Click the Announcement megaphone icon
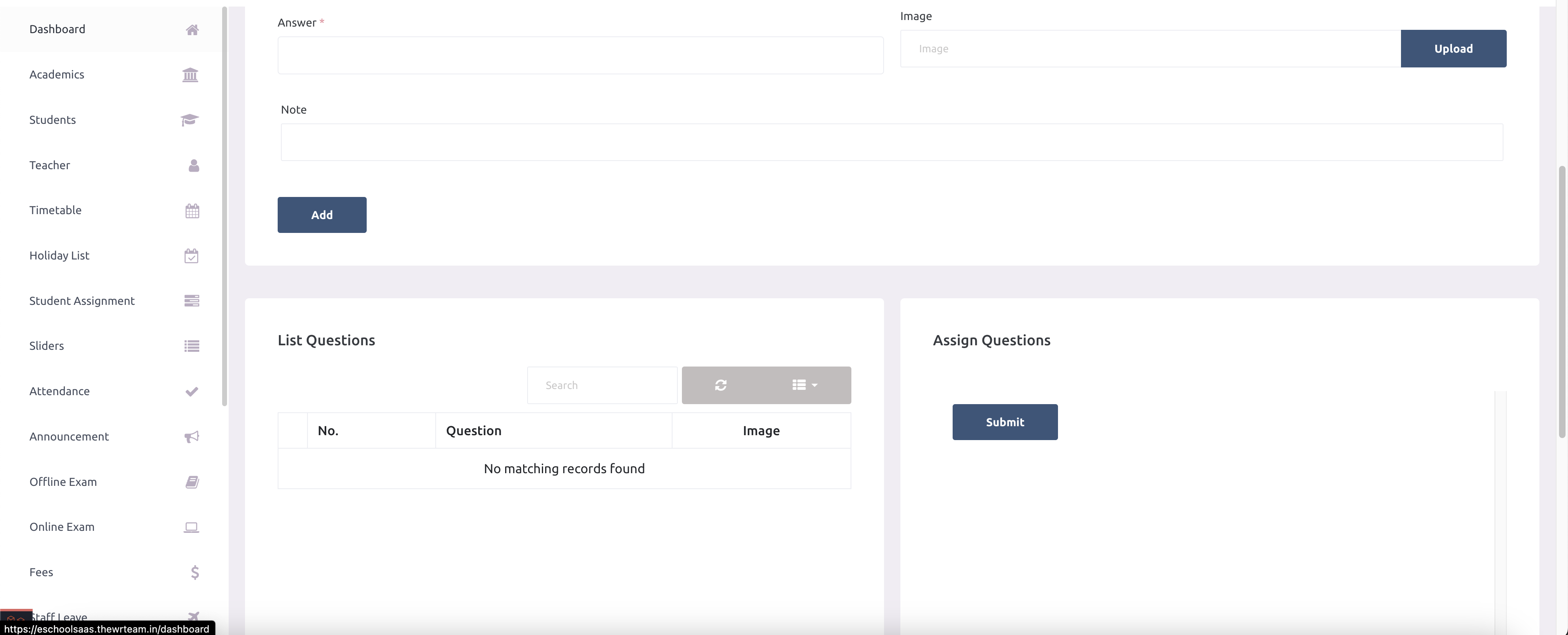Screen dimensions: 1568x635 coord(191,436)
